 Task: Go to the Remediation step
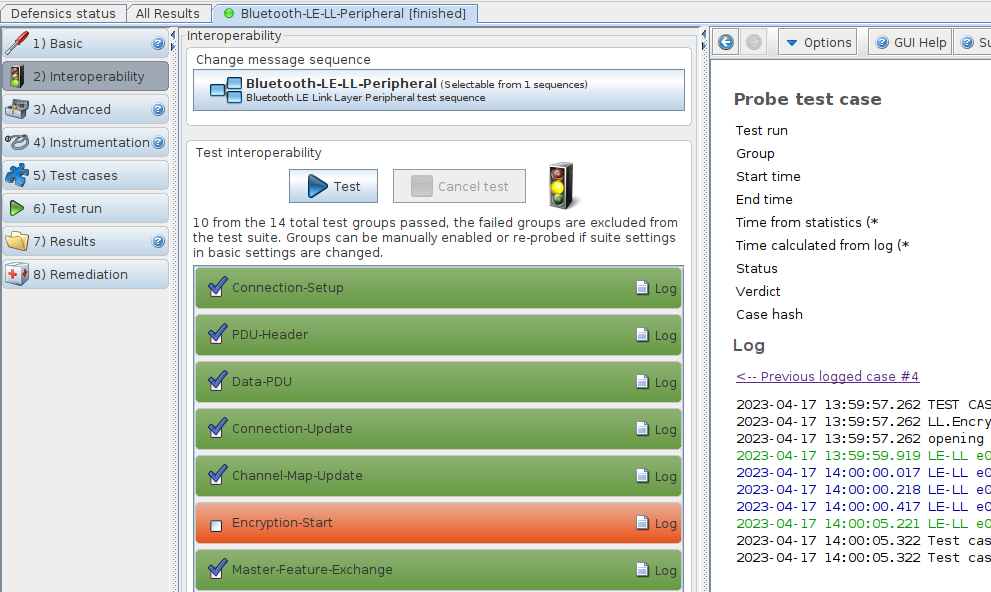pyautogui.click(x=86, y=274)
